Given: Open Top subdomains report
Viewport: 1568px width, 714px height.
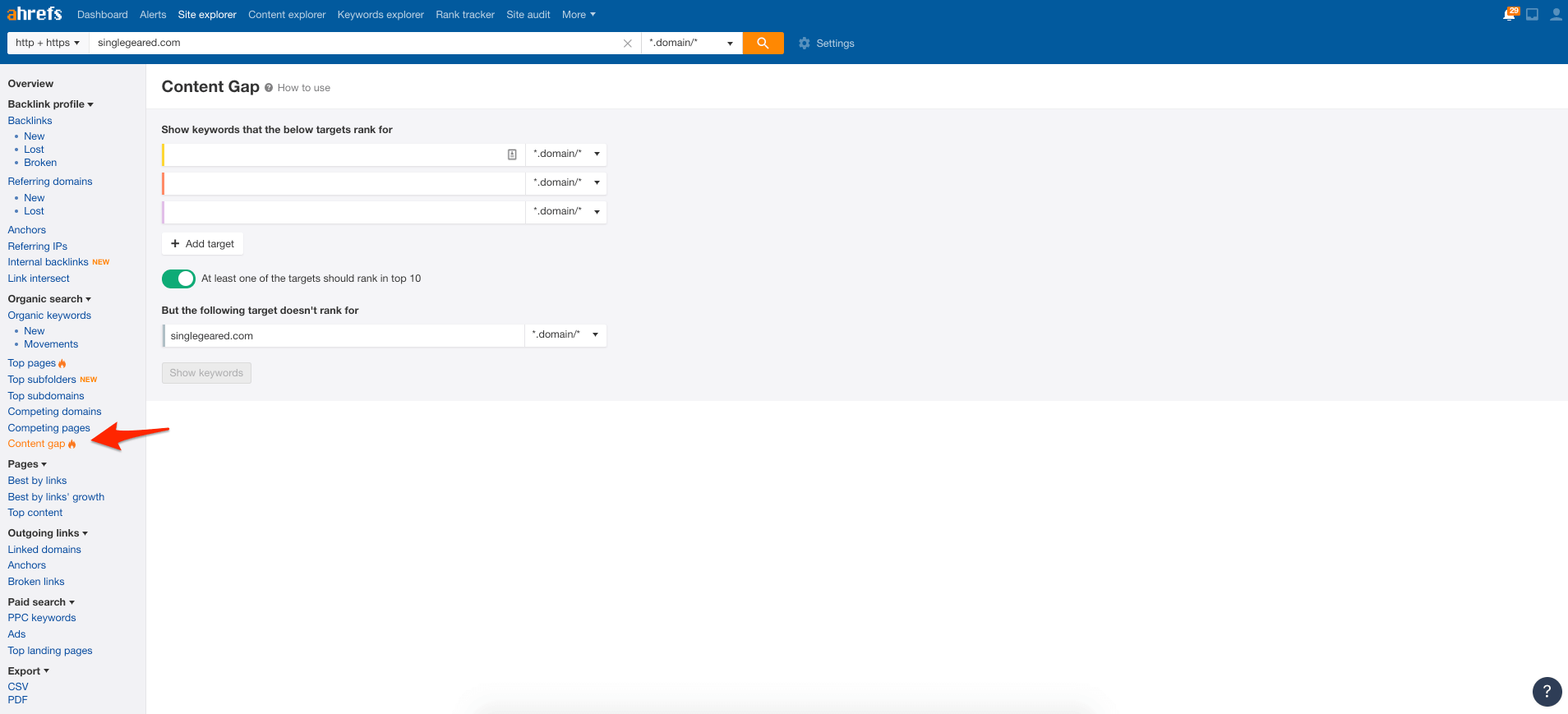Looking at the screenshot, I should (46, 396).
